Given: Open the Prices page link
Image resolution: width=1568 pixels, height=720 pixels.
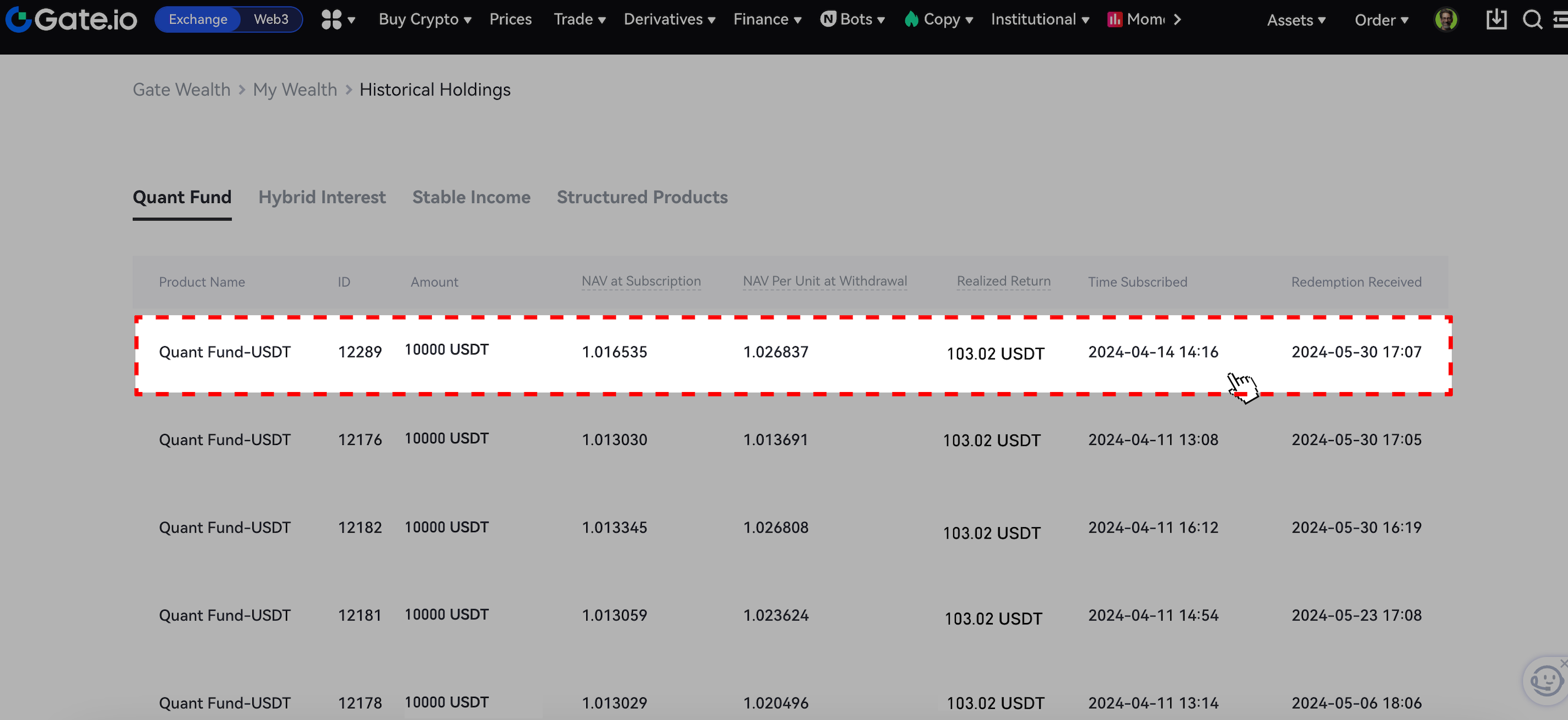Looking at the screenshot, I should (x=510, y=19).
